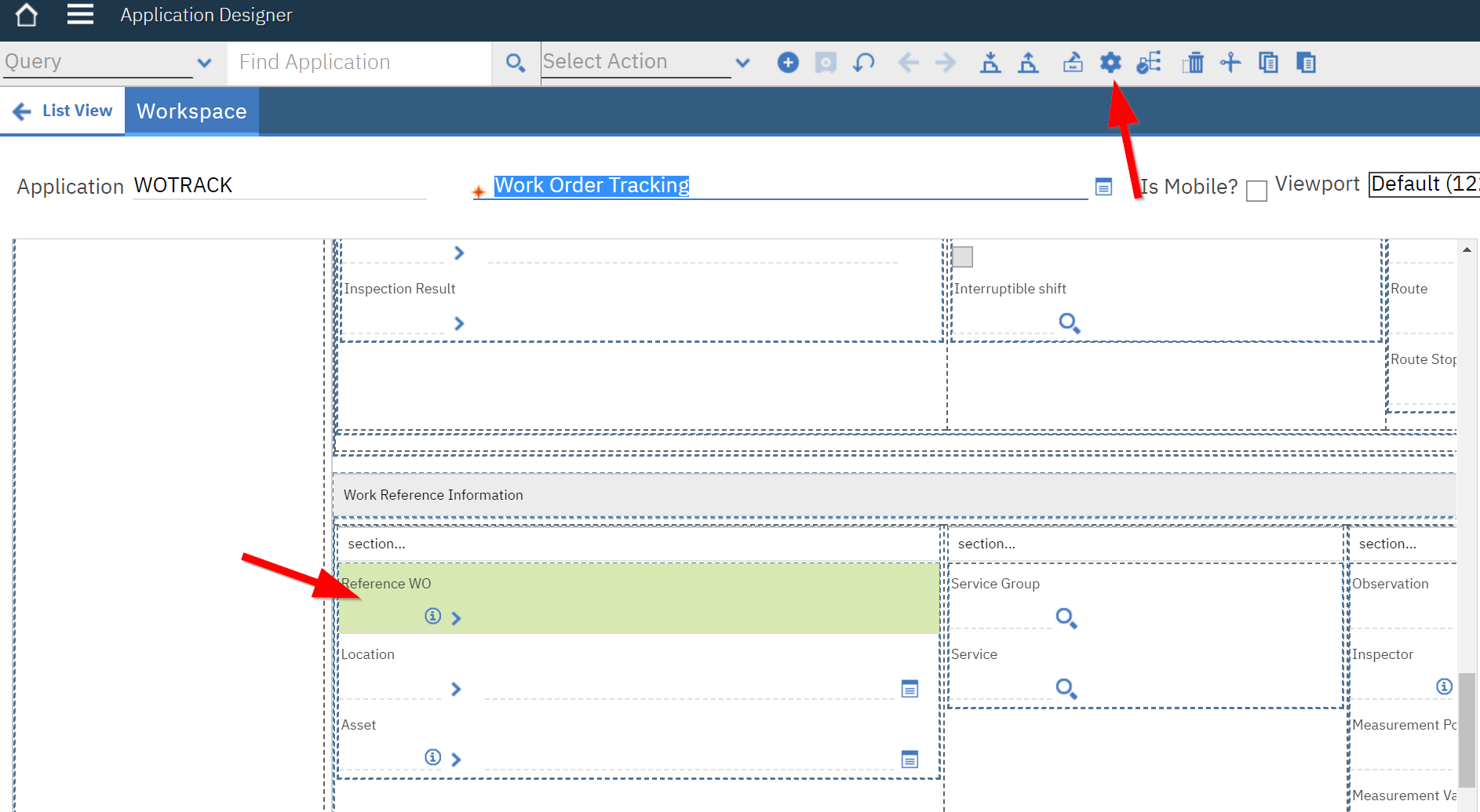Open the Edit Dialogs tool
This screenshot has height=812, width=1480.
point(1149,63)
